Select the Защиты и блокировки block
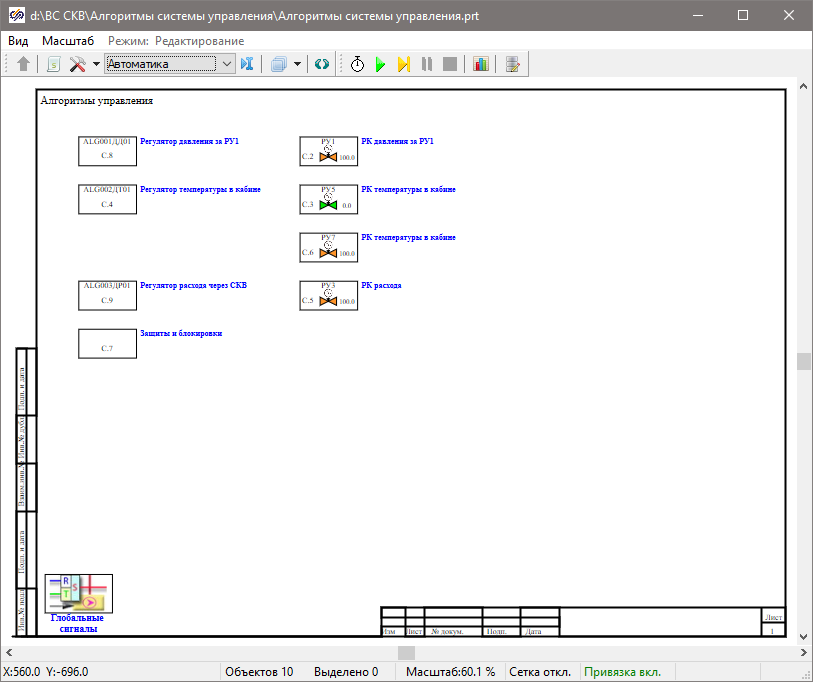The height and width of the screenshot is (682, 813). tap(107, 343)
